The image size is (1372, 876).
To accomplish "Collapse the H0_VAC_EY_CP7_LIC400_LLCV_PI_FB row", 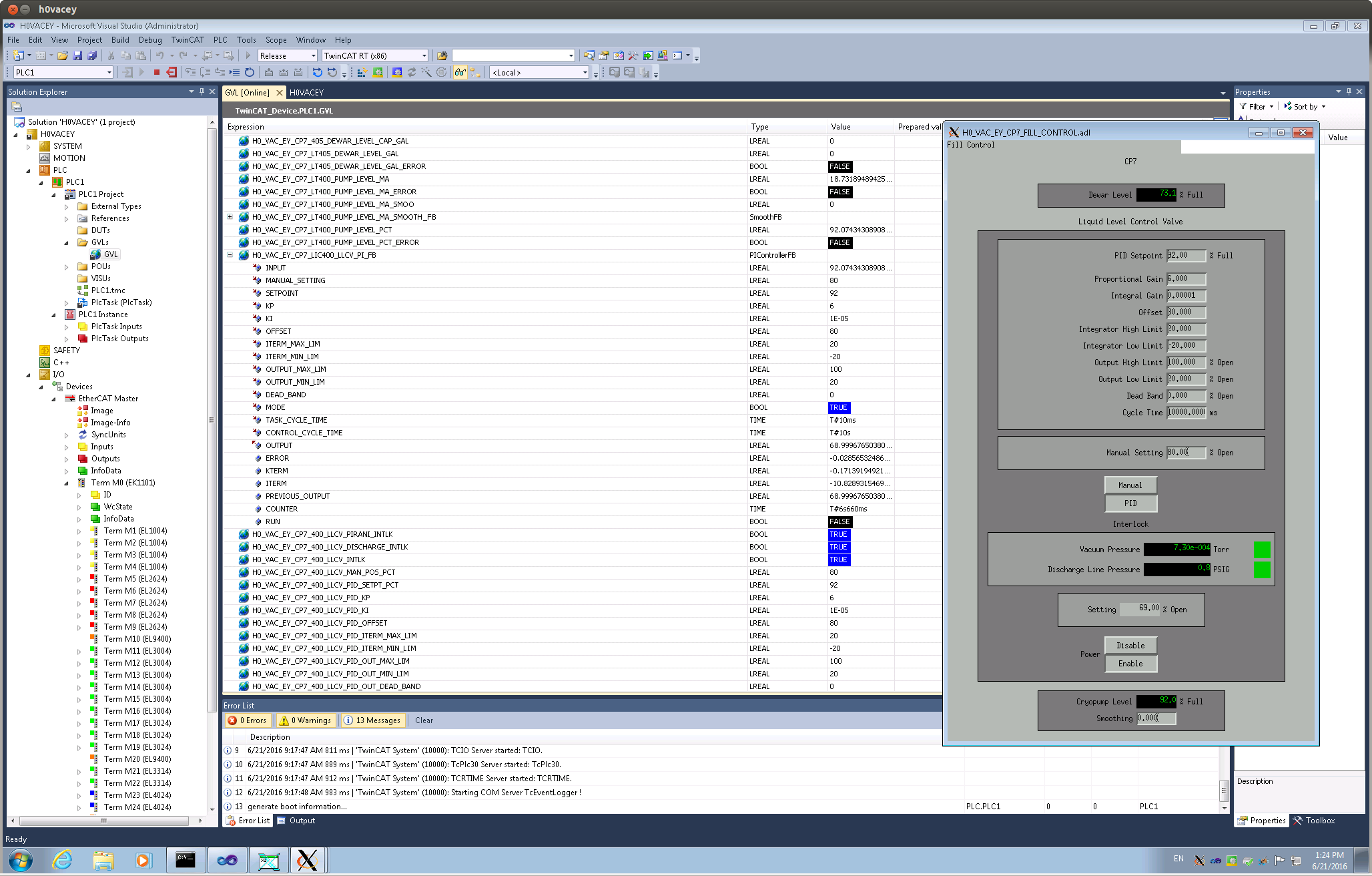I will click(230, 255).
